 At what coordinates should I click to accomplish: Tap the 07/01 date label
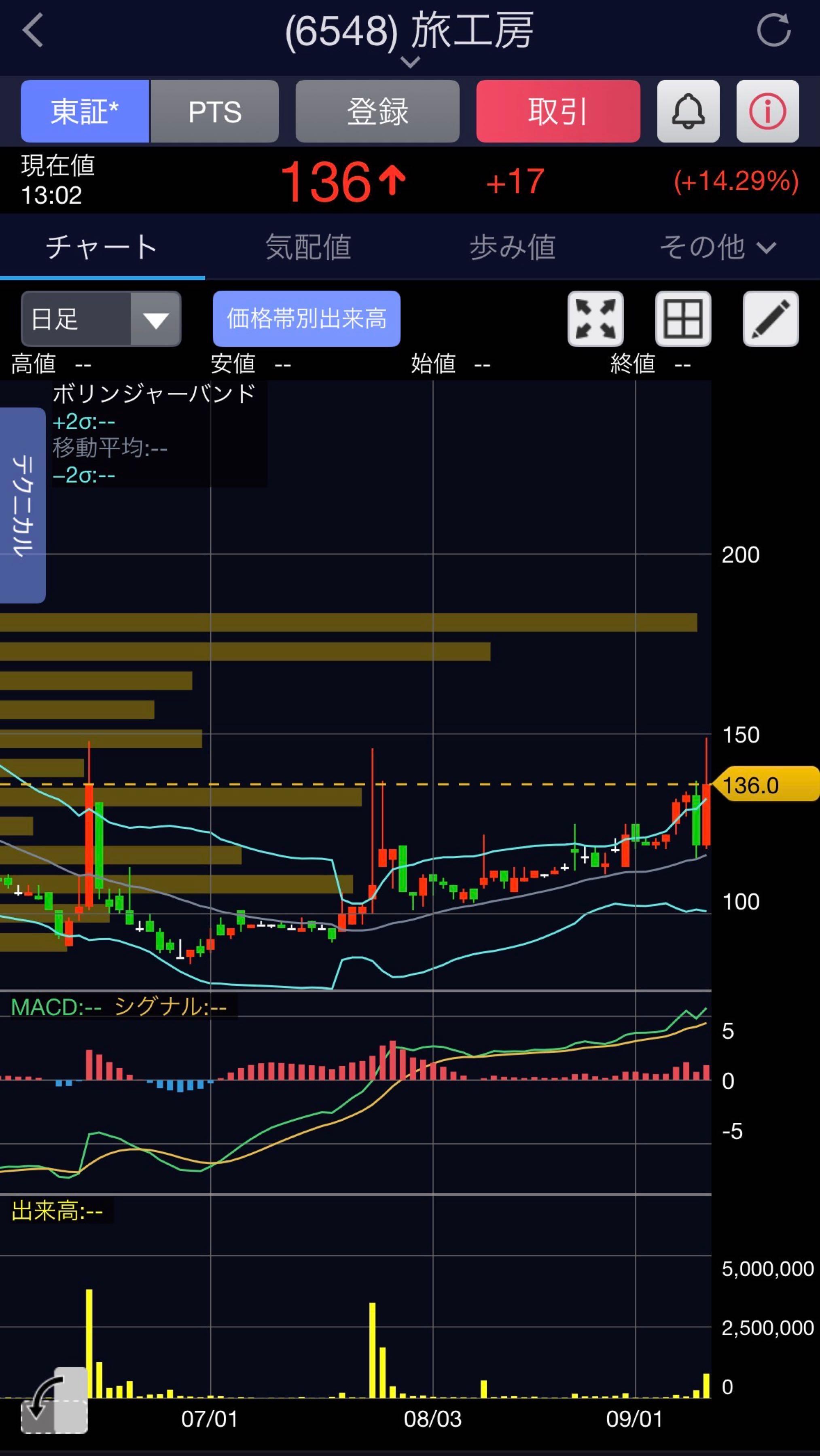210,1419
